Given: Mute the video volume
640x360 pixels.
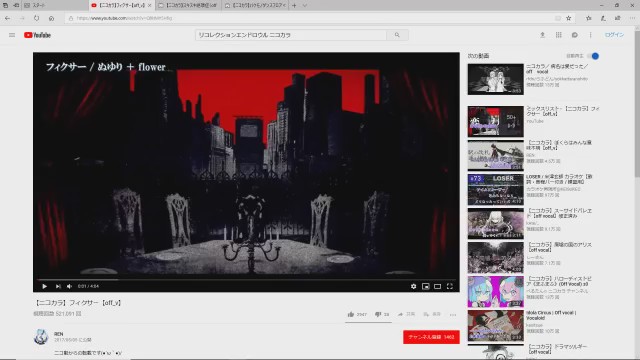Looking at the screenshot, I should point(69,287).
